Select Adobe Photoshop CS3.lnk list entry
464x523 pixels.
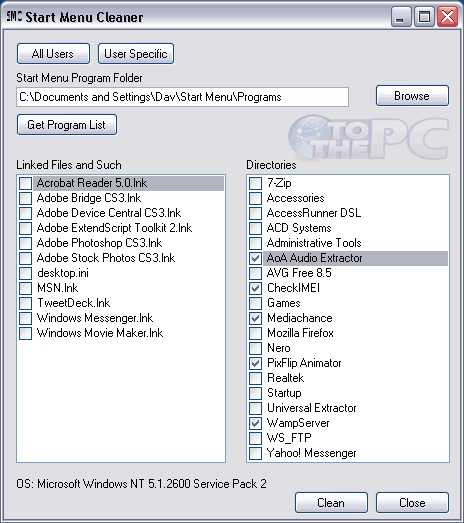[x=99, y=243]
